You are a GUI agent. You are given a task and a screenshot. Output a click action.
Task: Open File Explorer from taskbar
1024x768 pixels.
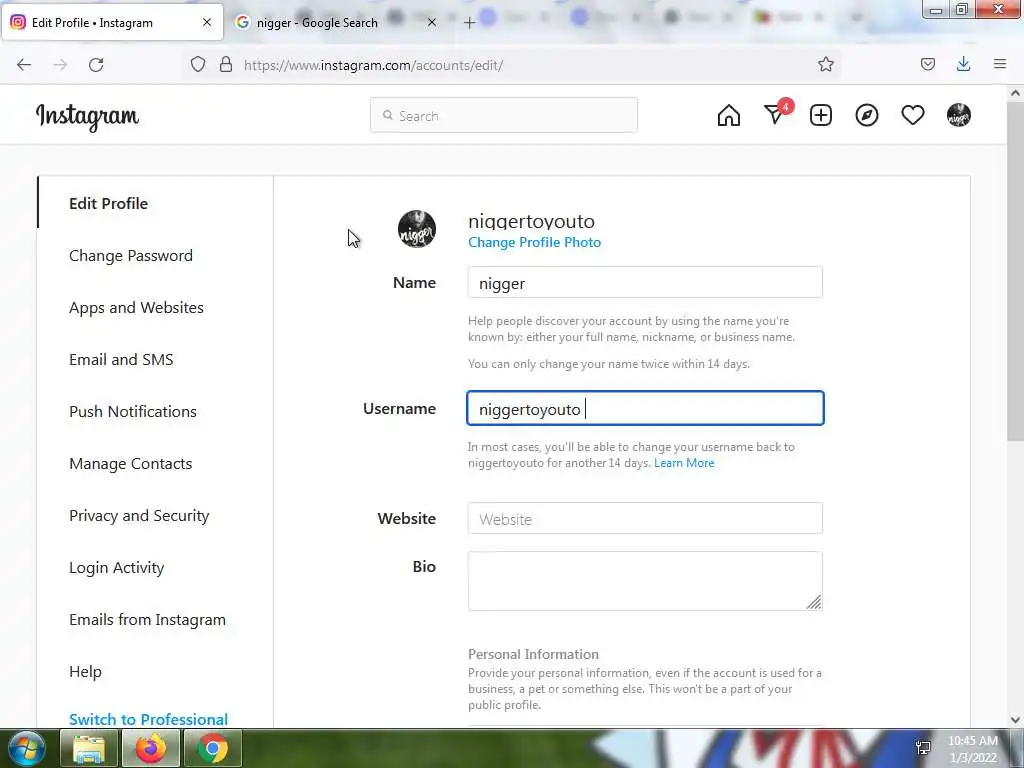pyautogui.click(x=89, y=748)
